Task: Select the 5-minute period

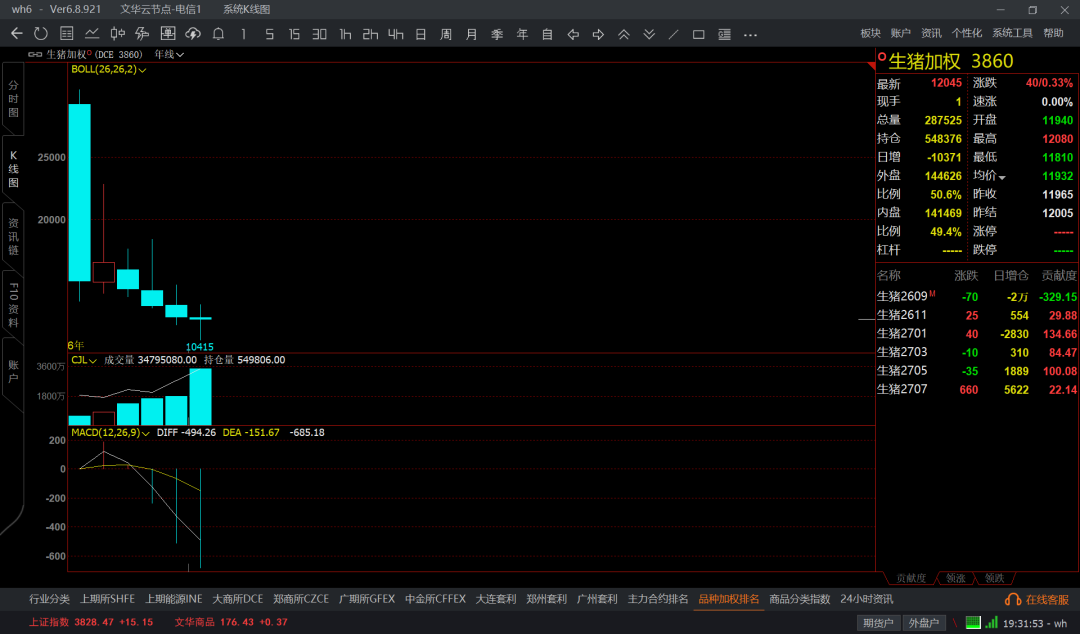Action: [x=269, y=34]
